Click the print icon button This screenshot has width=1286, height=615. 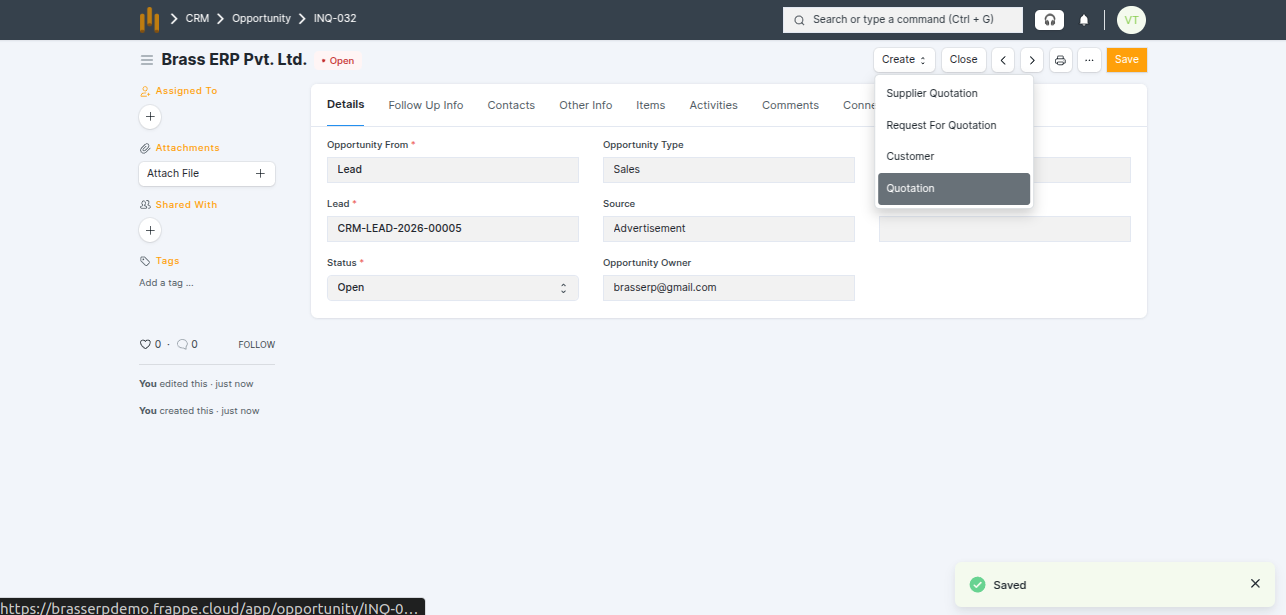tap(1060, 60)
